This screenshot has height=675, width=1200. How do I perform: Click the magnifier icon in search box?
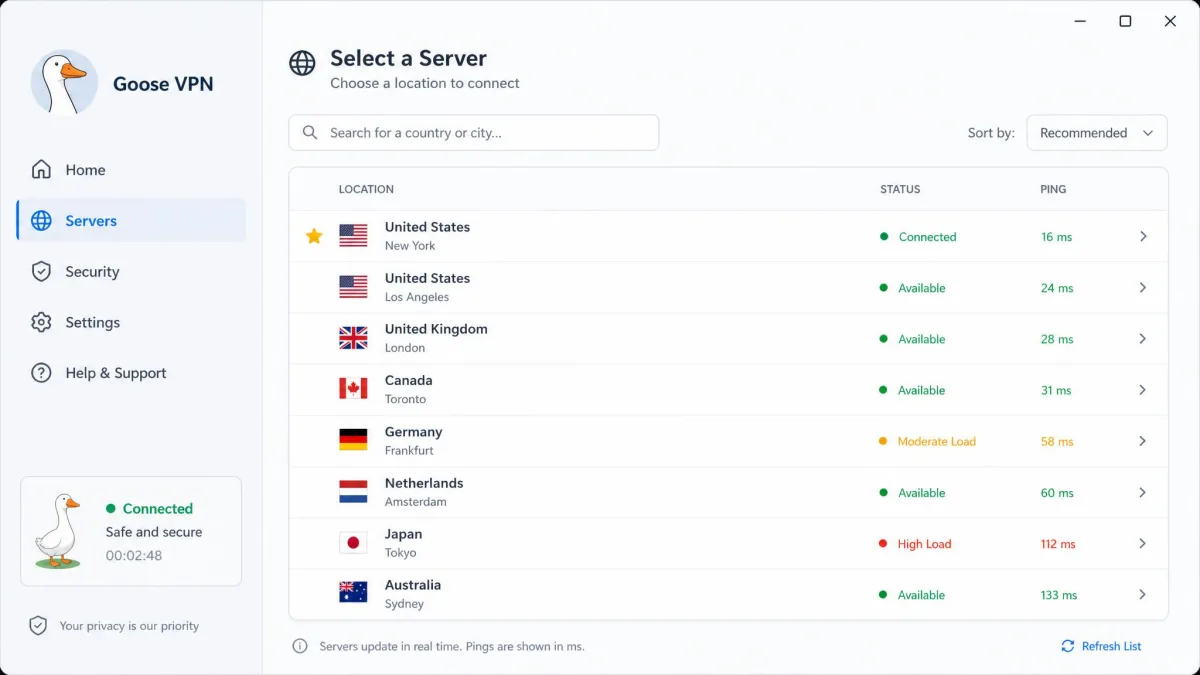point(310,133)
